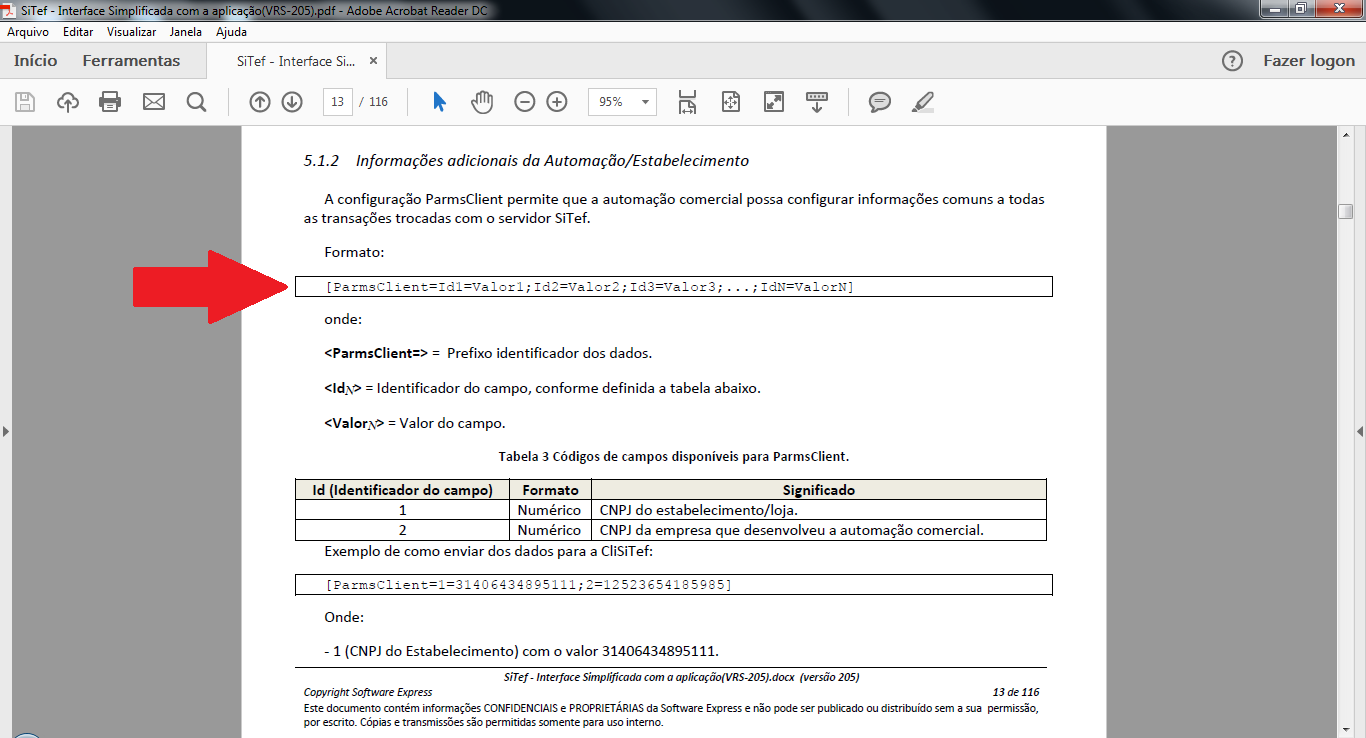Open the zoom level 95% dropdown
1366x738 pixels.
[x=623, y=102]
